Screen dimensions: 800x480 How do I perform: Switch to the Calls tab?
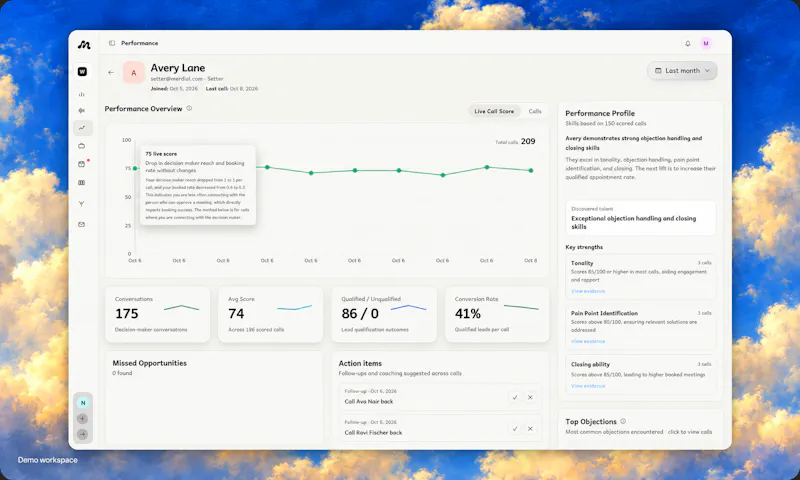point(535,111)
